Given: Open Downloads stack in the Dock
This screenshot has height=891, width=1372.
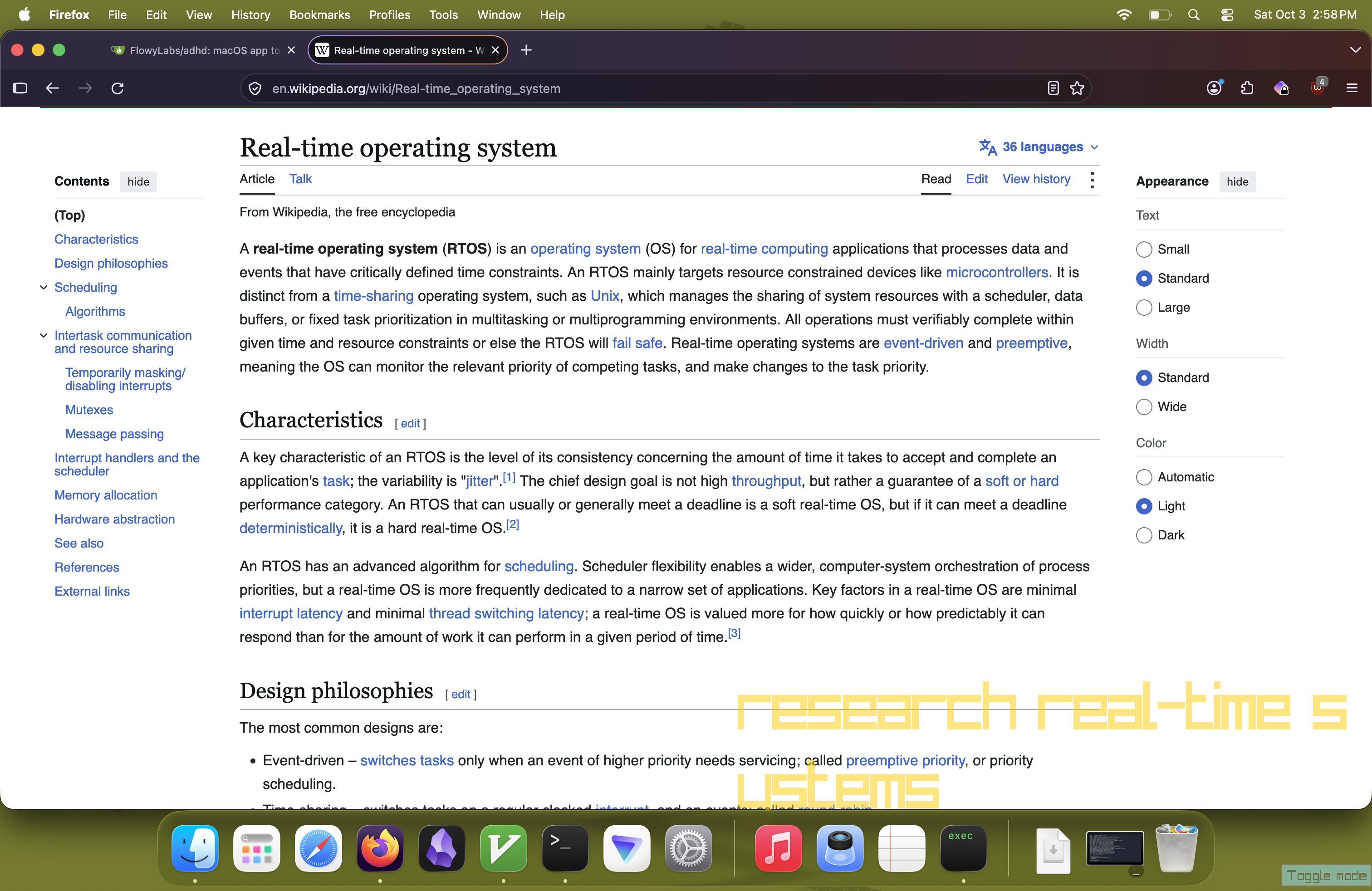Looking at the screenshot, I should [x=1053, y=850].
